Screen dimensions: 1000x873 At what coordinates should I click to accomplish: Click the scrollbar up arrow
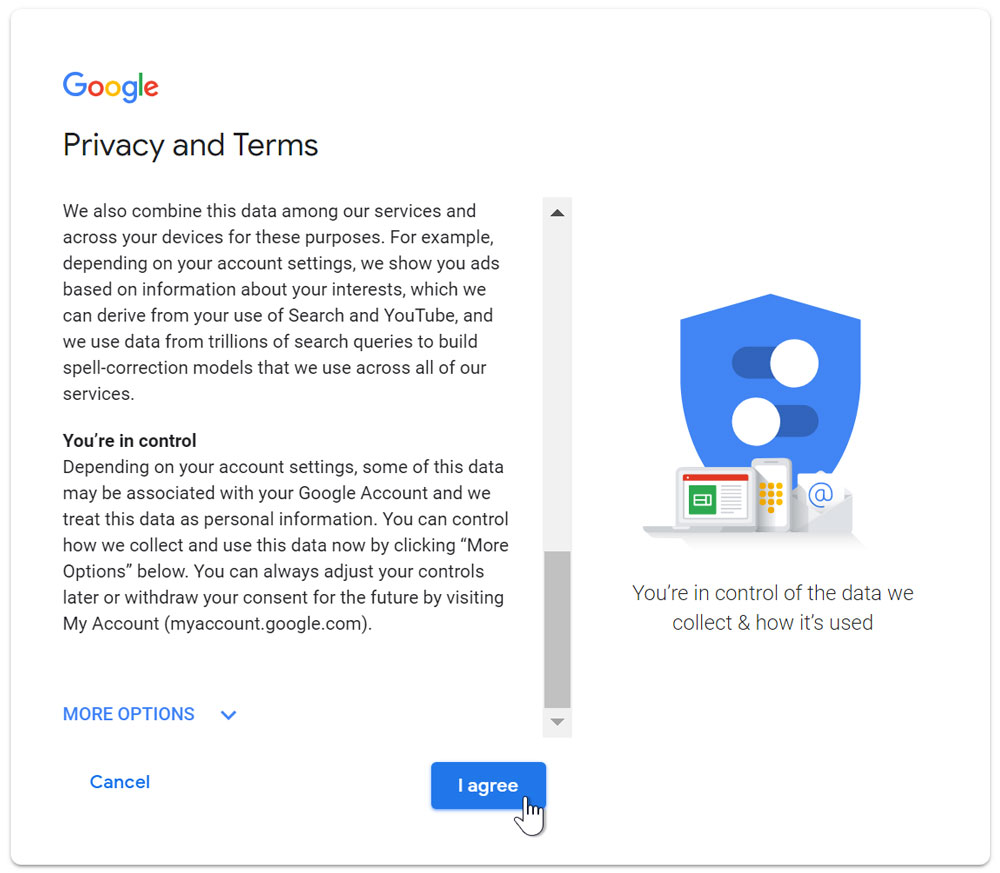[x=557, y=212]
